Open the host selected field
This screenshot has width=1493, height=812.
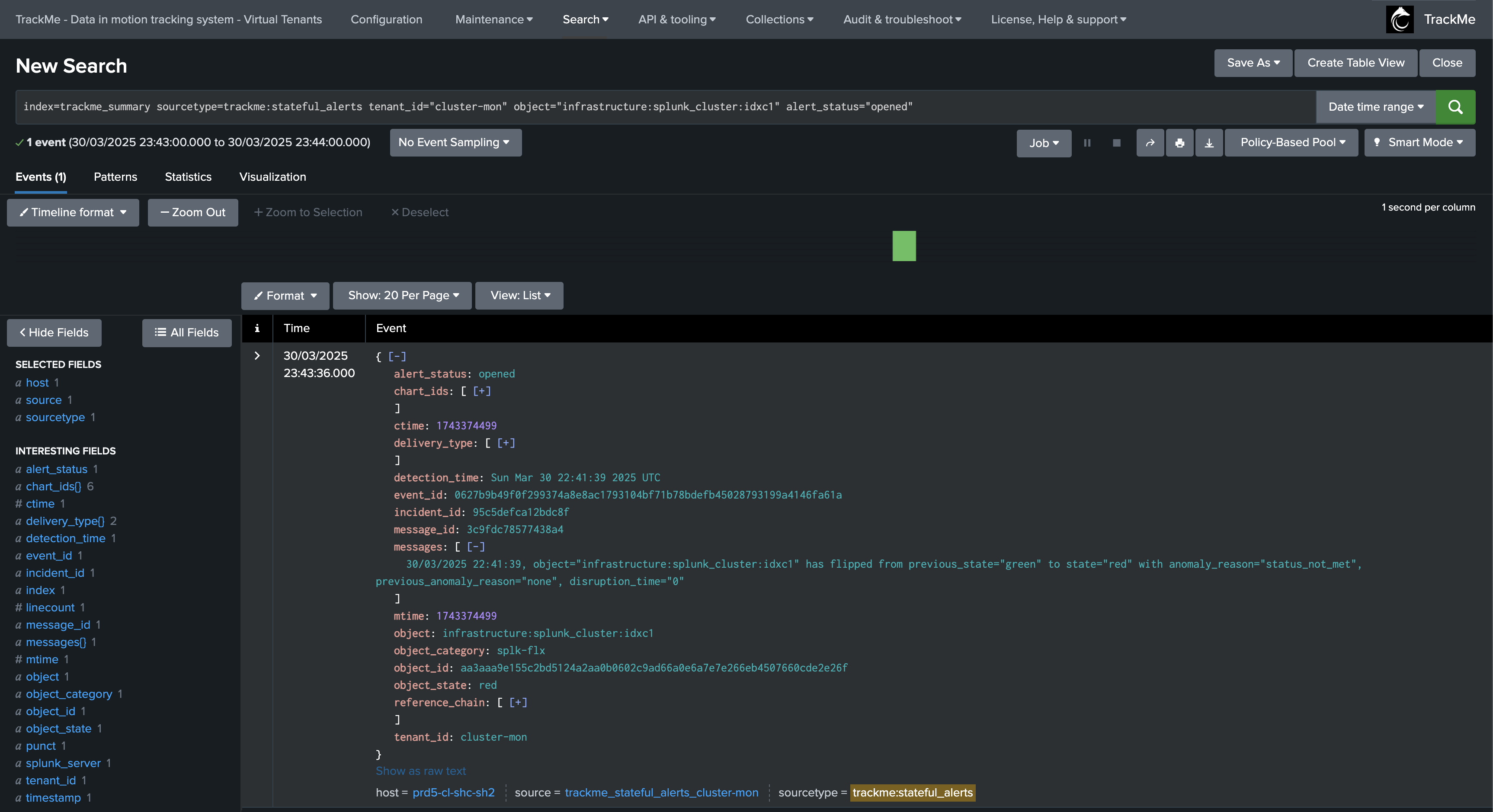pyautogui.click(x=37, y=383)
